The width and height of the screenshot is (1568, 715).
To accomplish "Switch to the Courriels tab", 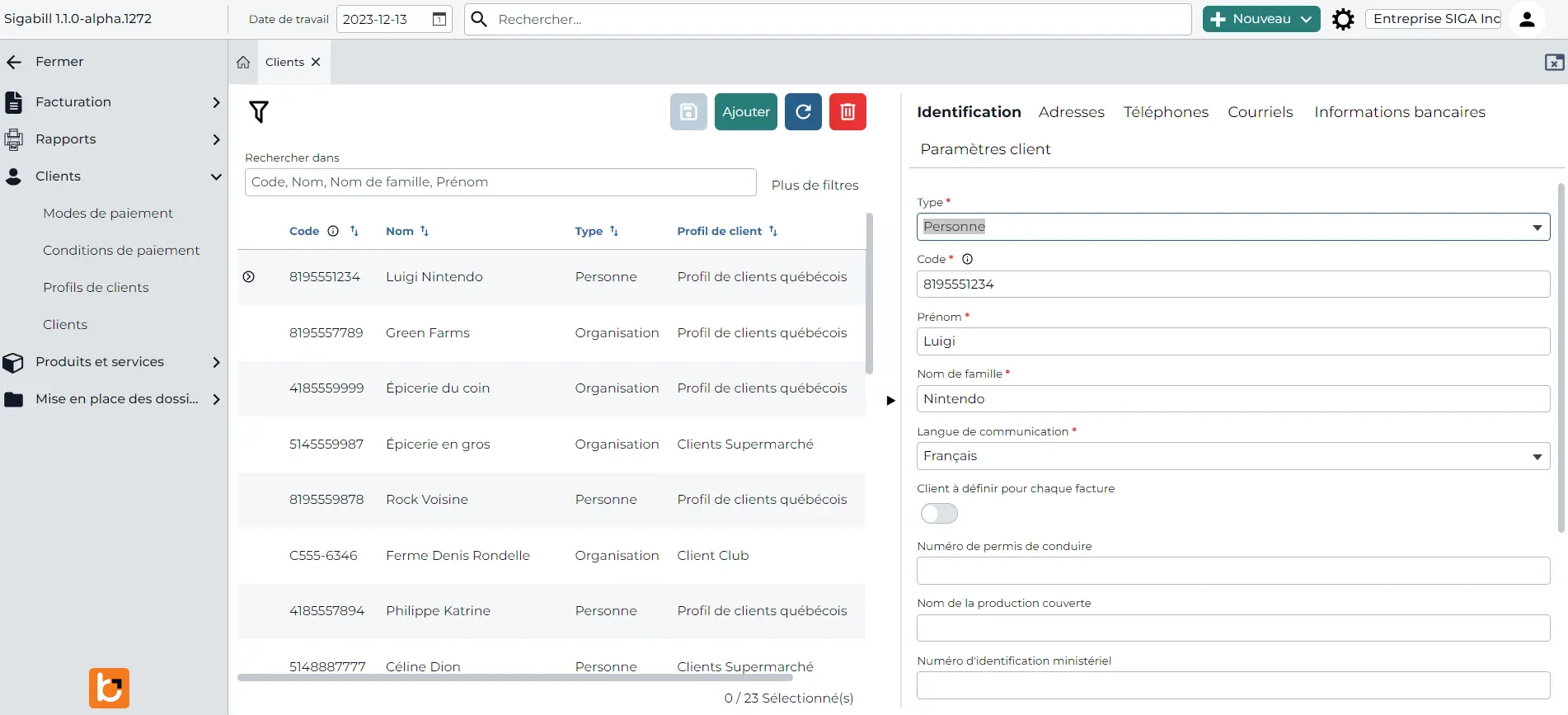I will click(x=1260, y=112).
